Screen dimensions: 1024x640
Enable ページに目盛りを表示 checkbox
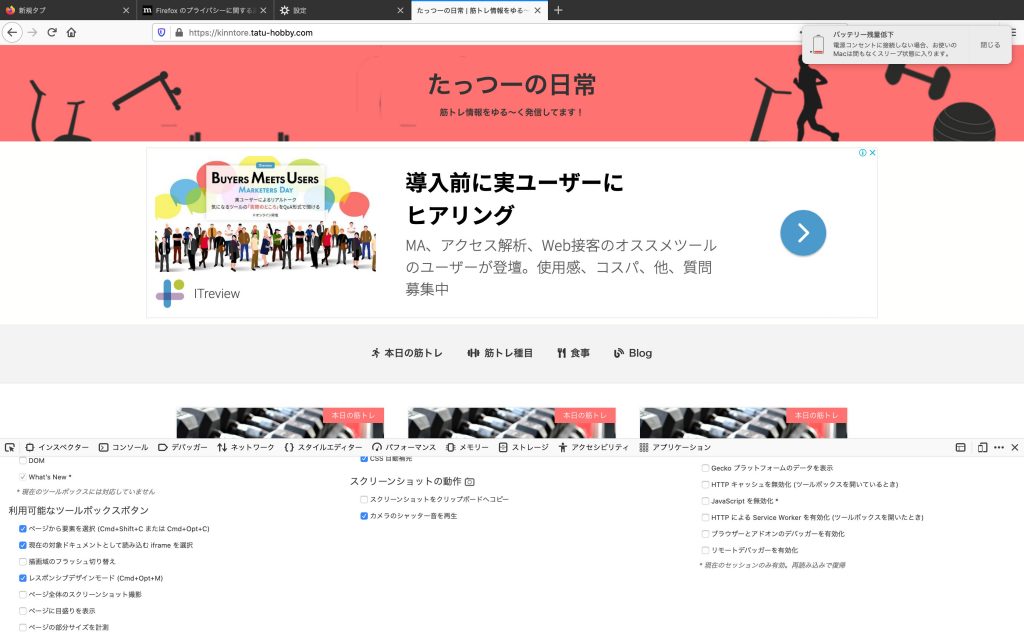[x=23, y=610]
